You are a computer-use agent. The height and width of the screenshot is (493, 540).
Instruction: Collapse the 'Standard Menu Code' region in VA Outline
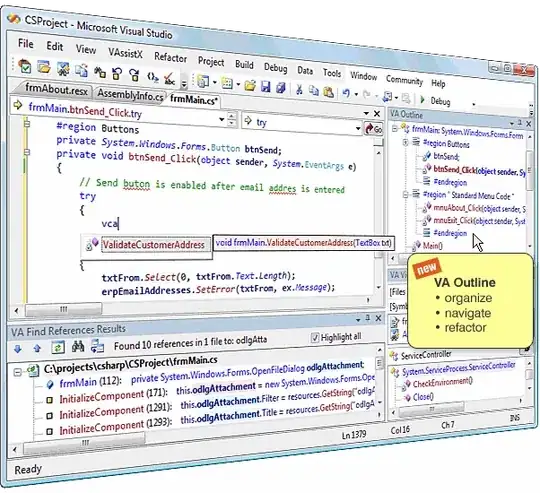pyautogui.click(x=405, y=195)
